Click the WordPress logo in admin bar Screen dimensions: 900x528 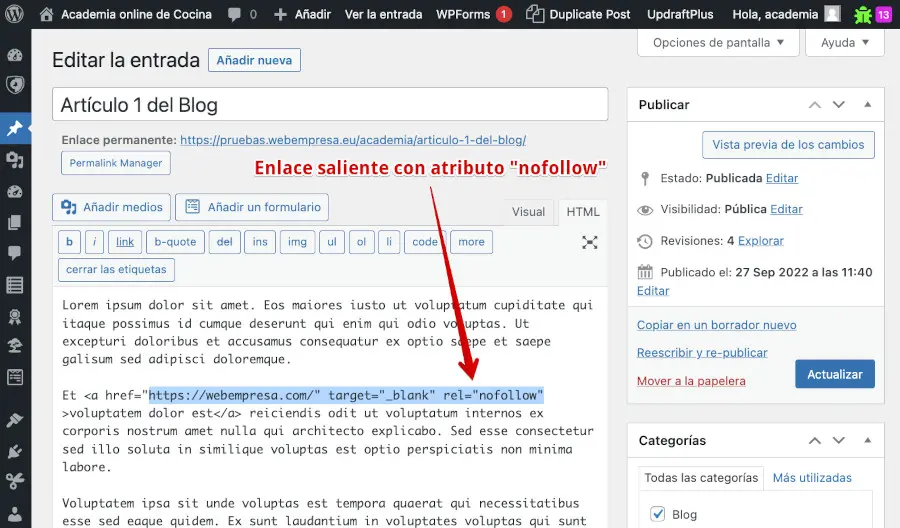[x=15, y=14]
